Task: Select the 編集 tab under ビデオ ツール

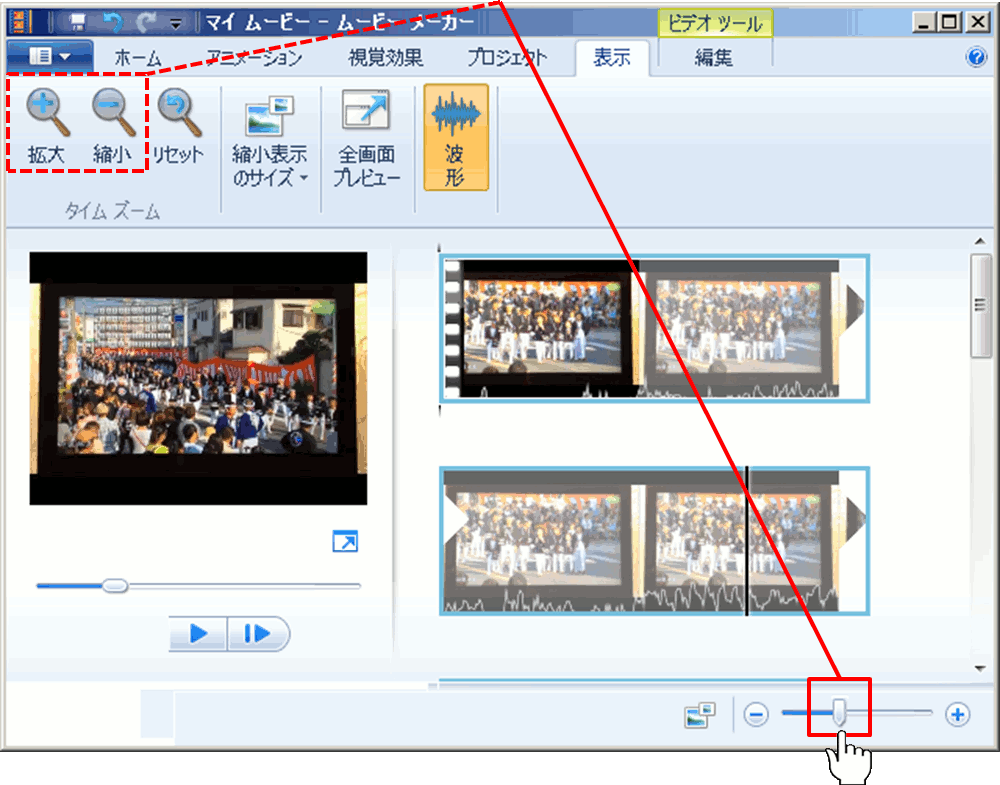Action: coord(714,58)
